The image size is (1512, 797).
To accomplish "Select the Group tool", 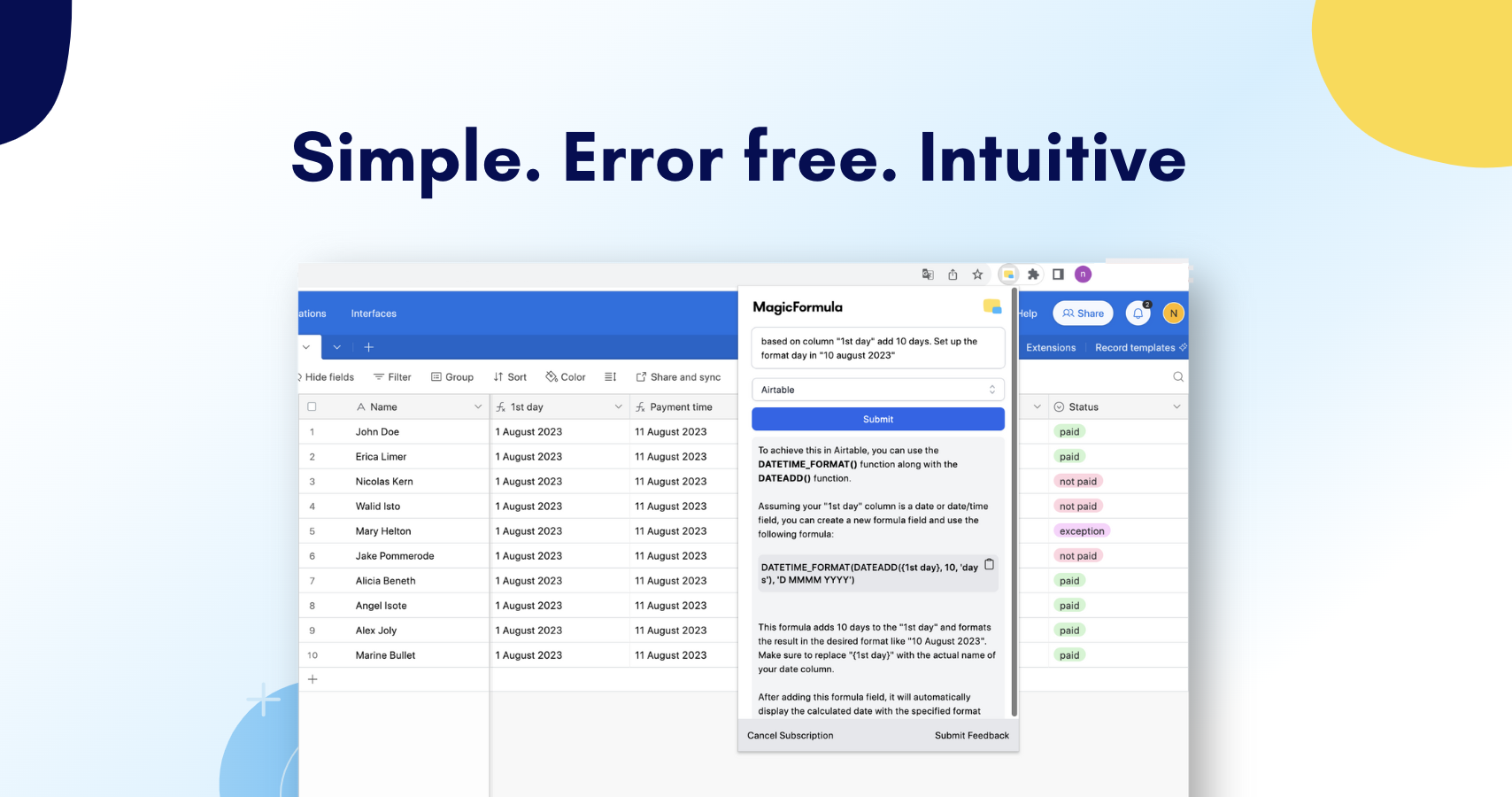I will [x=452, y=376].
